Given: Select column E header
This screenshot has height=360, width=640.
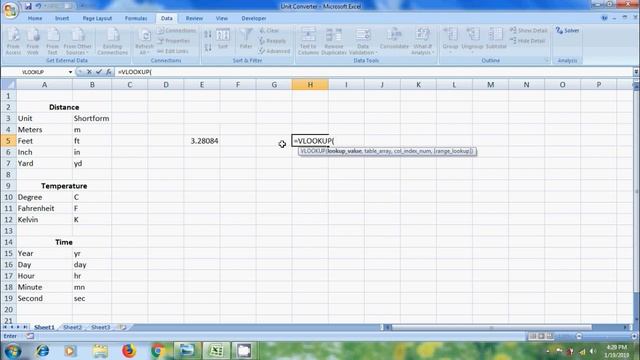Looking at the screenshot, I should 202,84.
